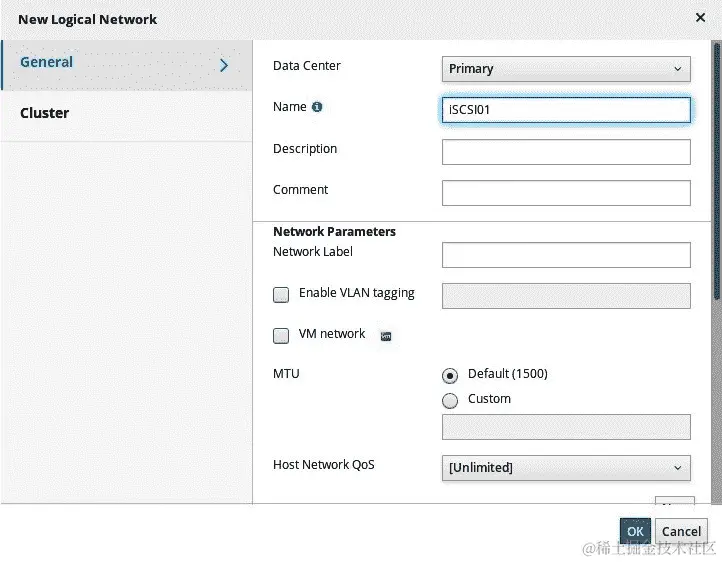Screen dimensions: 722x562
Task: Click the dialog's vertical scrollbar
Action: click(x=716, y=170)
